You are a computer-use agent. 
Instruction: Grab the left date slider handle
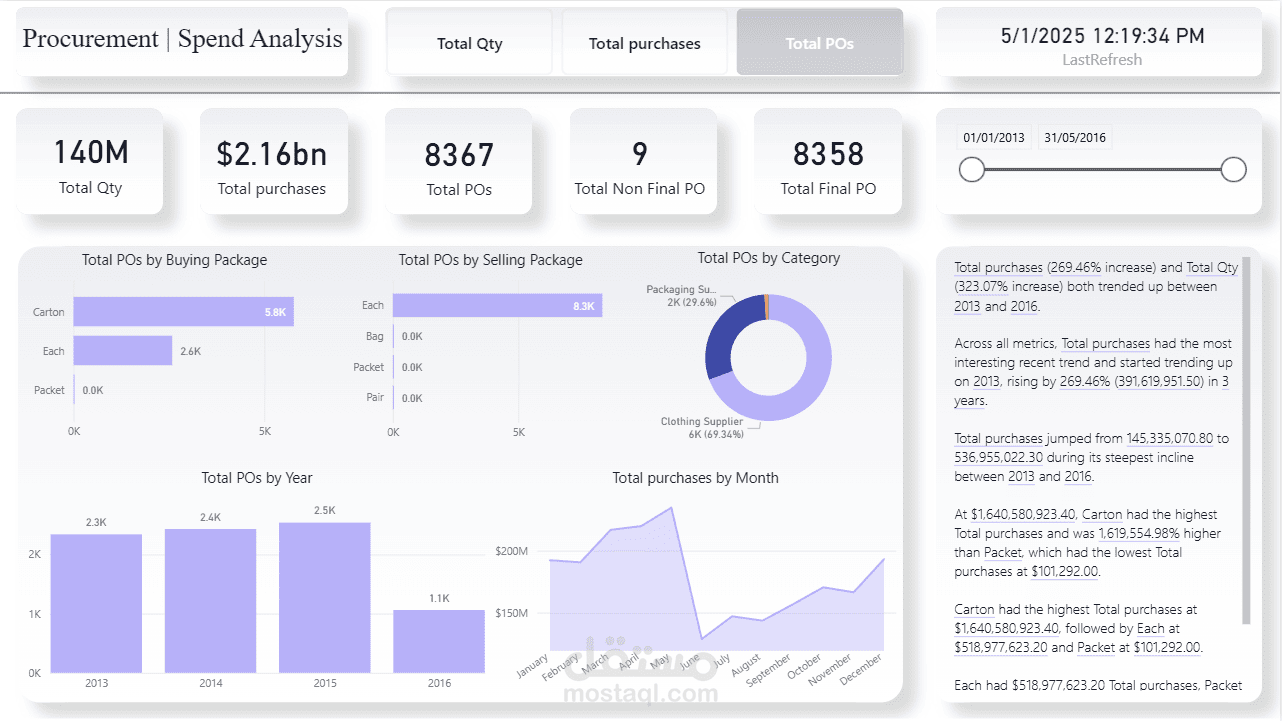[x=972, y=170]
